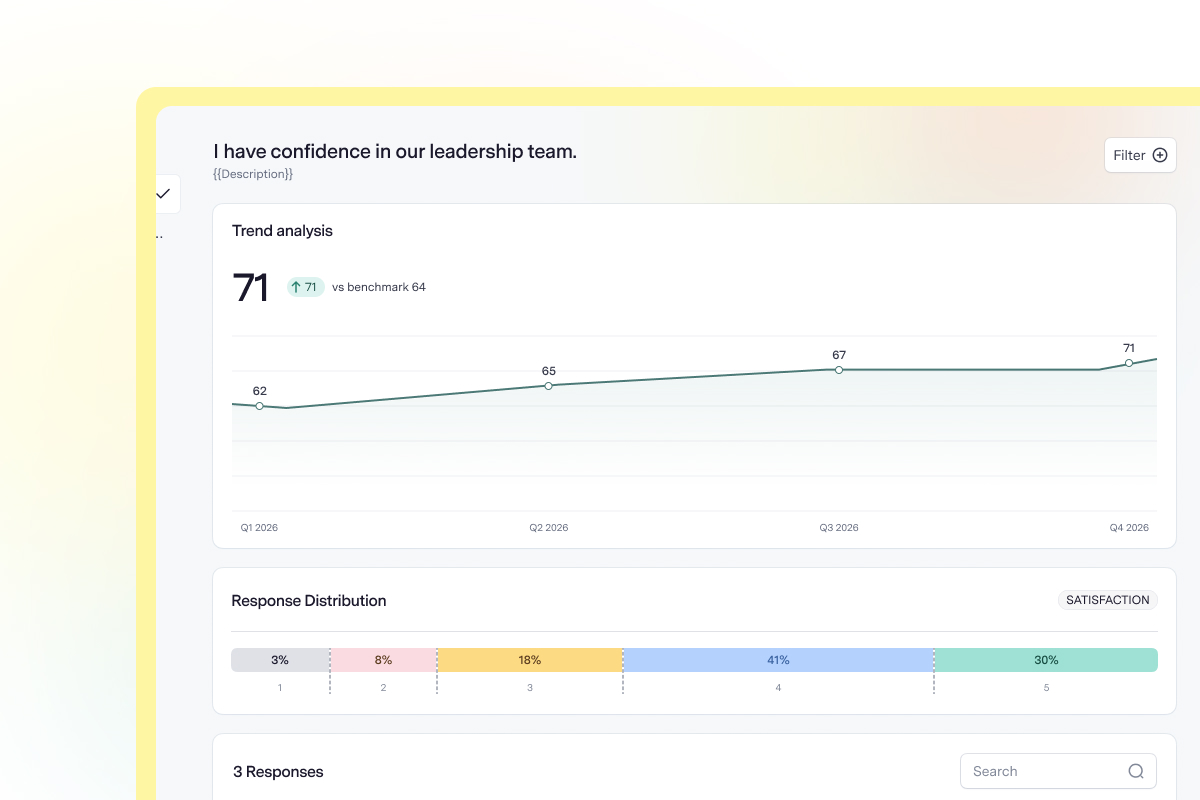Click scale label 4 under distribution bar
This screenshot has height=800, width=1200.
pyautogui.click(x=778, y=688)
